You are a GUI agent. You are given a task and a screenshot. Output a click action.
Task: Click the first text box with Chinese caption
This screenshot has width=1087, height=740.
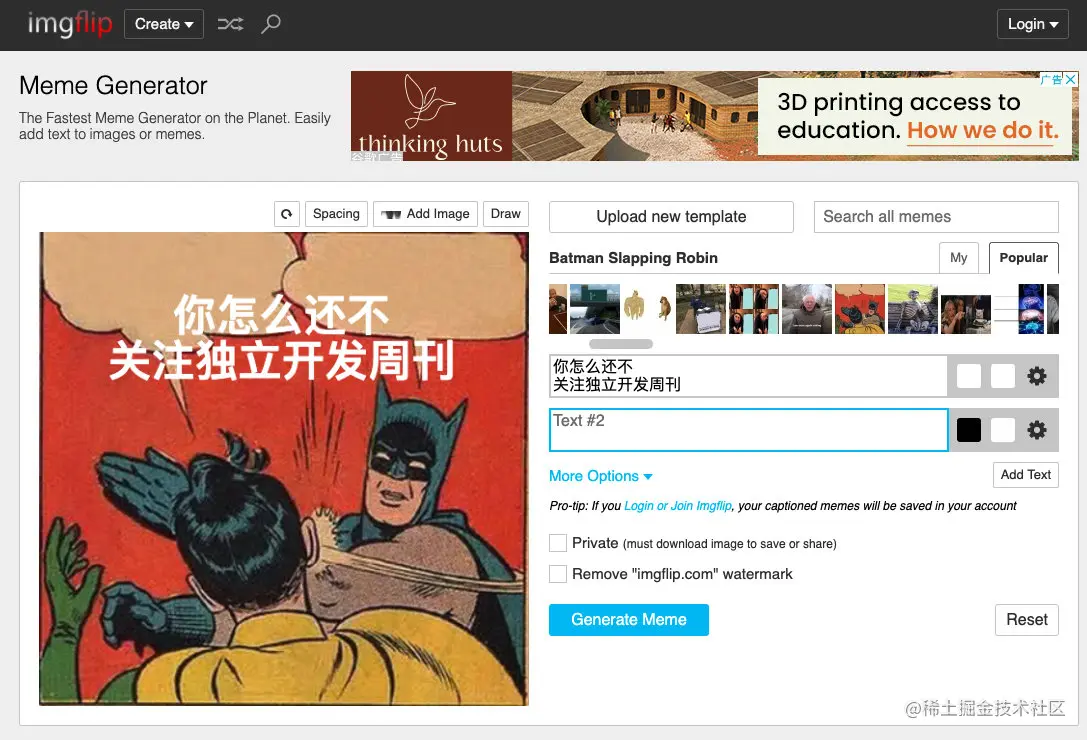tap(749, 376)
